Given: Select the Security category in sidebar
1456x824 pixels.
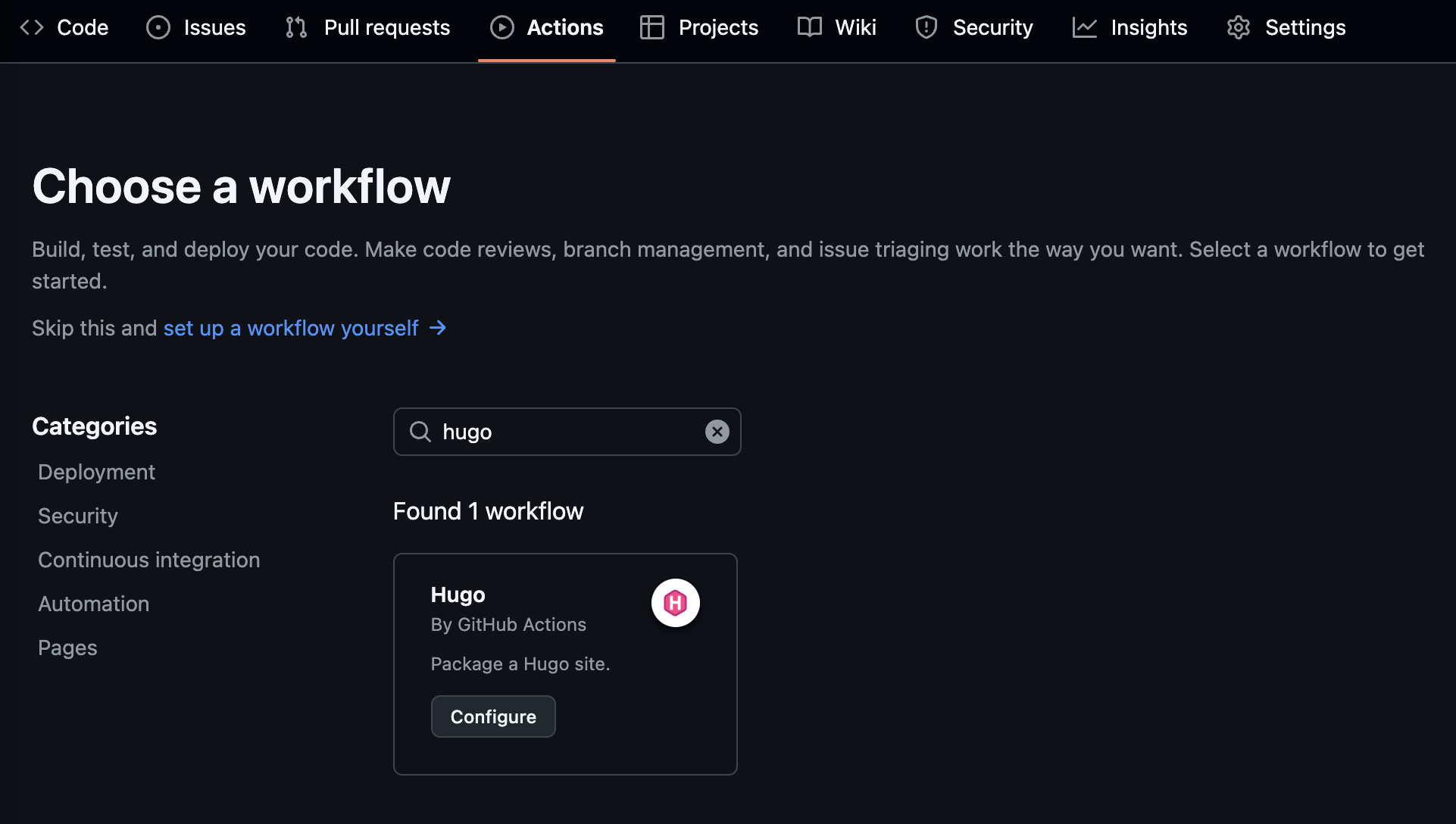Looking at the screenshot, I should 78,516.
